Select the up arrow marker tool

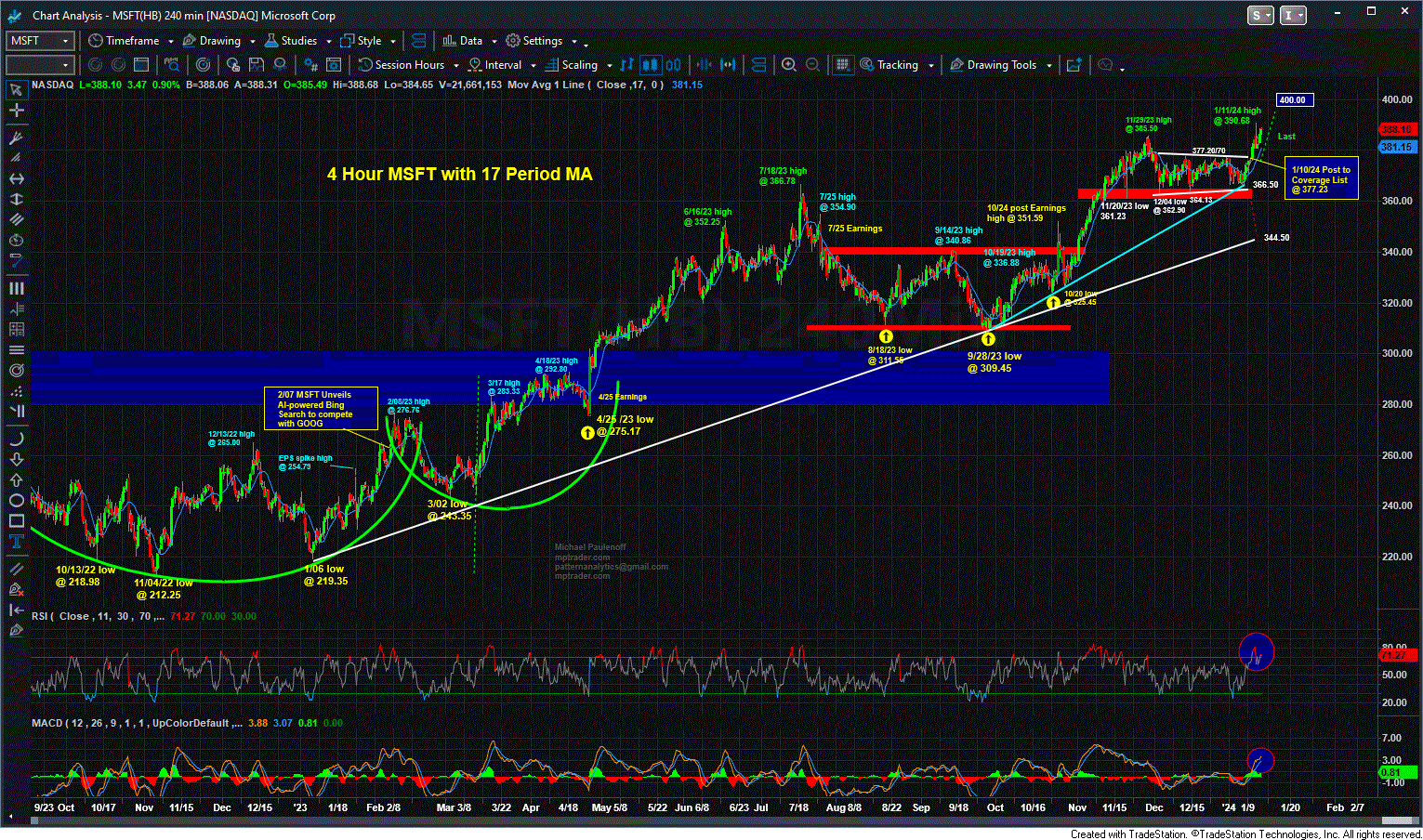16,480
